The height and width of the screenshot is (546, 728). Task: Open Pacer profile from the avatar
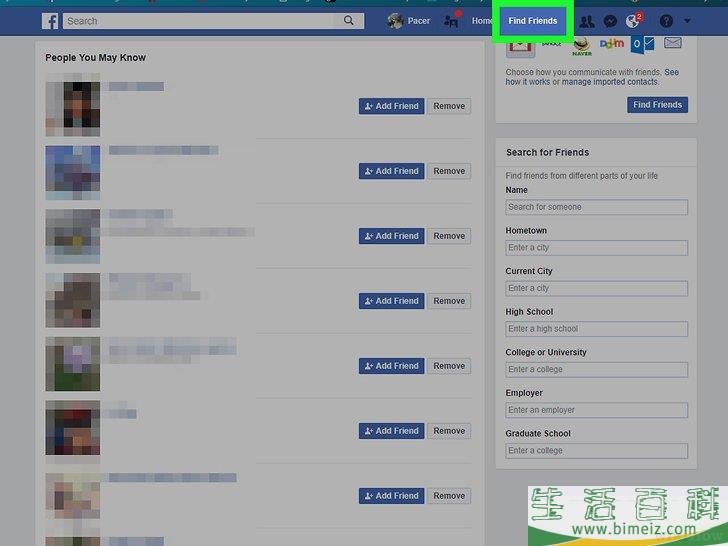click(x=395, y=21)
